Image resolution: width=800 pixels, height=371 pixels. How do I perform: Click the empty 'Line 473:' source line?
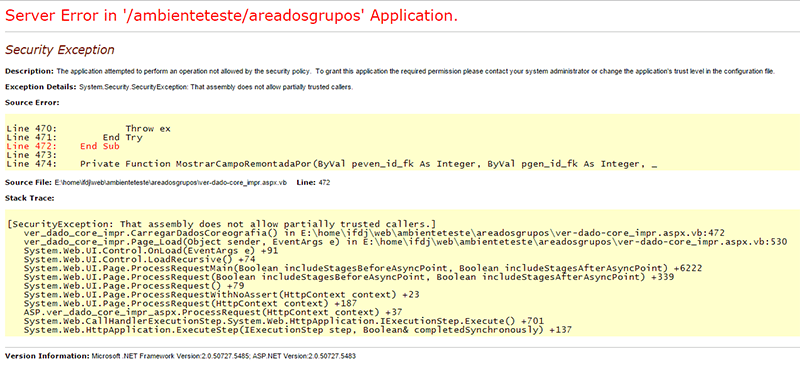32,155
